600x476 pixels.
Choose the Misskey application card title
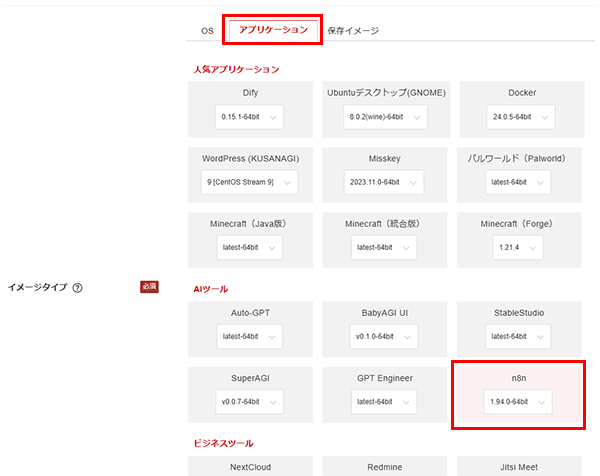[x=385, y=158]
